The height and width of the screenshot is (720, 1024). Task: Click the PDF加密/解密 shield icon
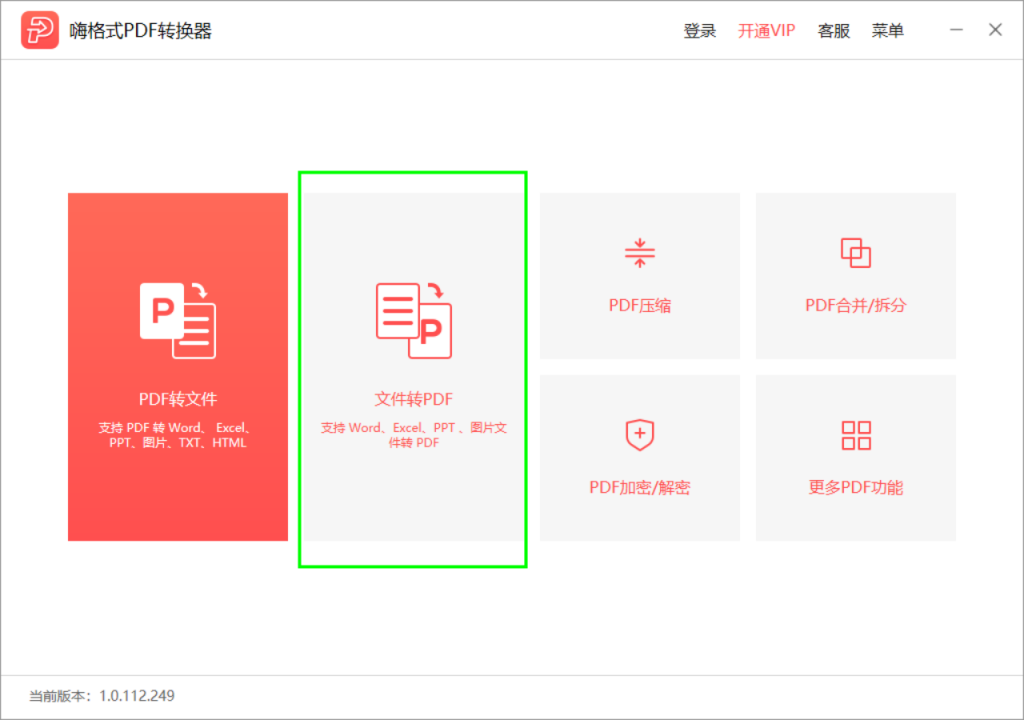(x=640, y=435)
